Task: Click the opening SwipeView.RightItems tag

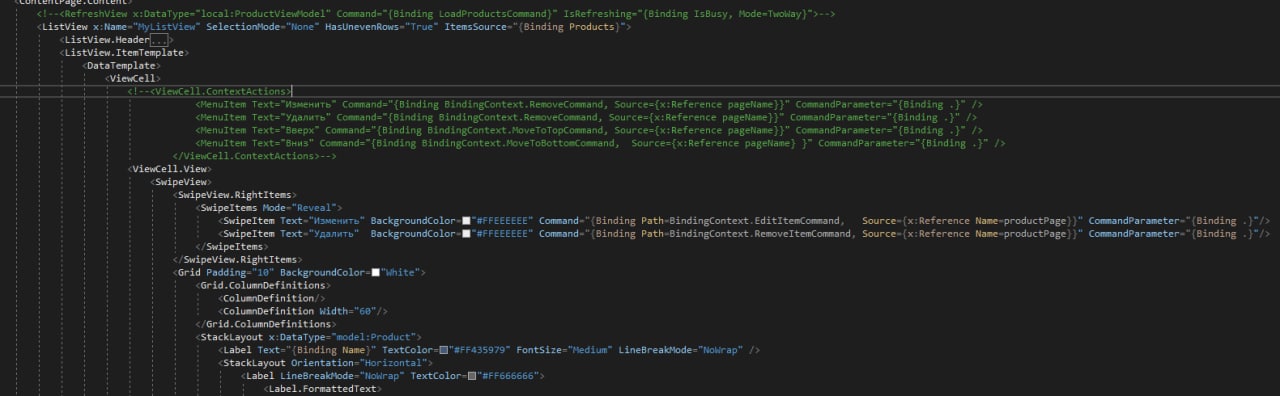Action: pyautogui.click(x=235, y=195)
